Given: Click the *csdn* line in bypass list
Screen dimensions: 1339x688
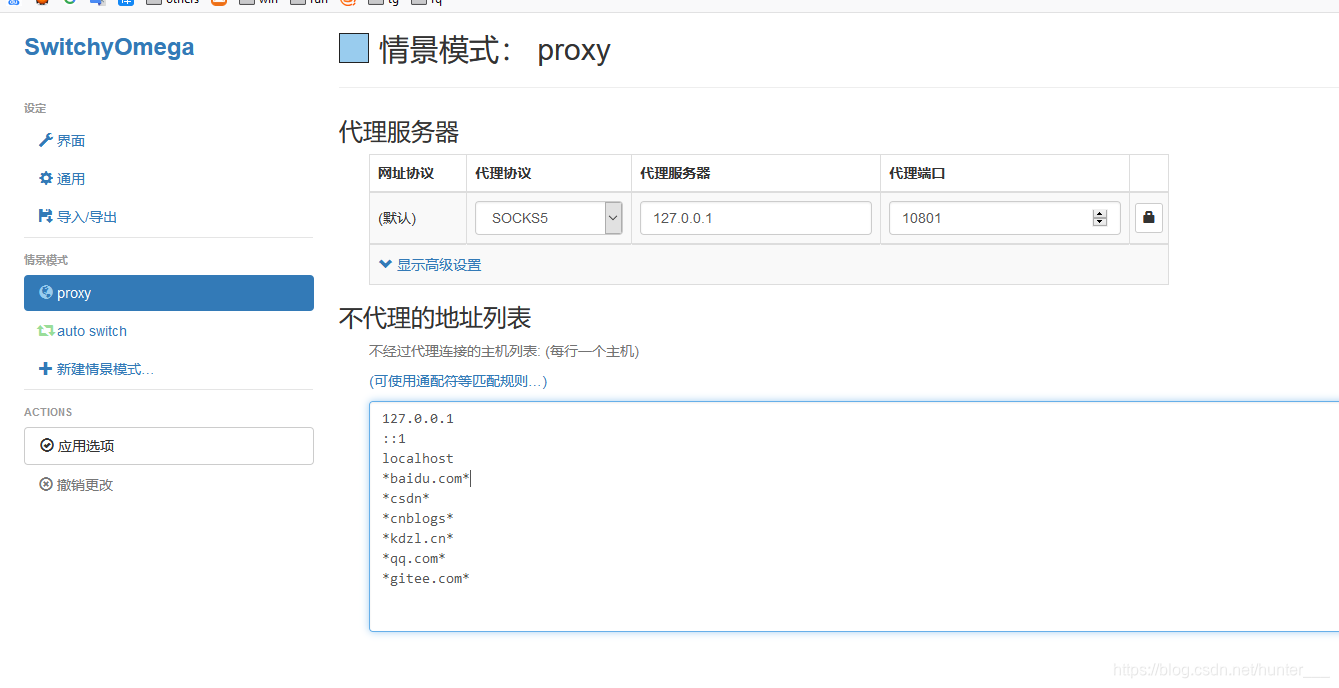Looking at the screenshot, I should pyautogui.click(x=406, y=498).
